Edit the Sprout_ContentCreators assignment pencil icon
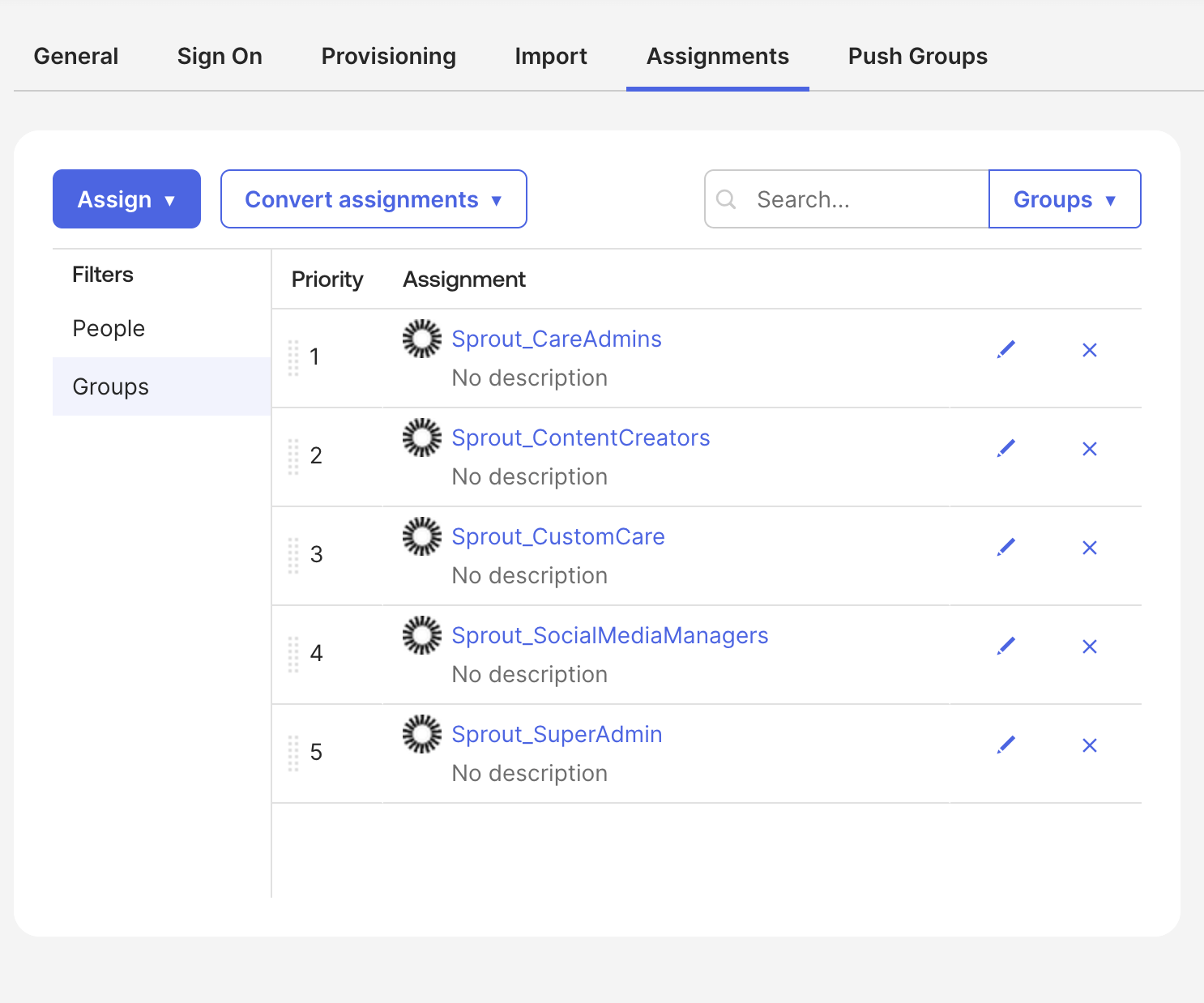 (x=1005, y=449)
